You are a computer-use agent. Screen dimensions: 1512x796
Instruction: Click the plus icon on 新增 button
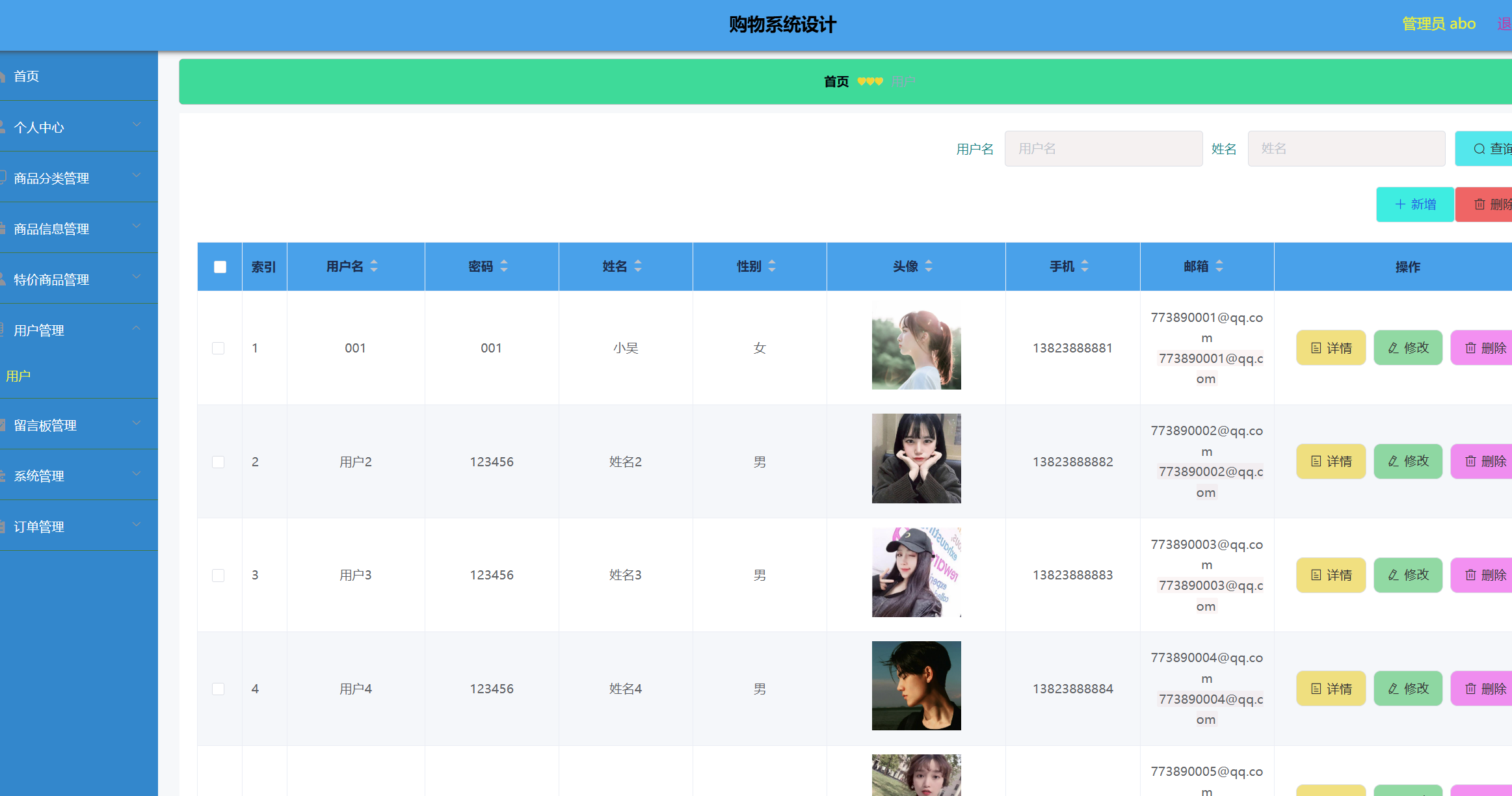click(1400, 204)
